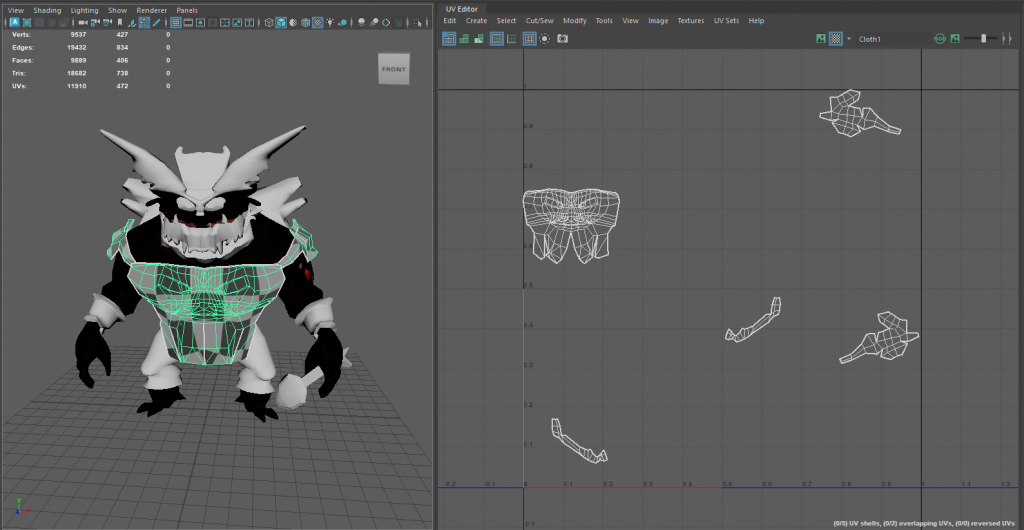Adjust the dim image slider handle

point(984,39)
